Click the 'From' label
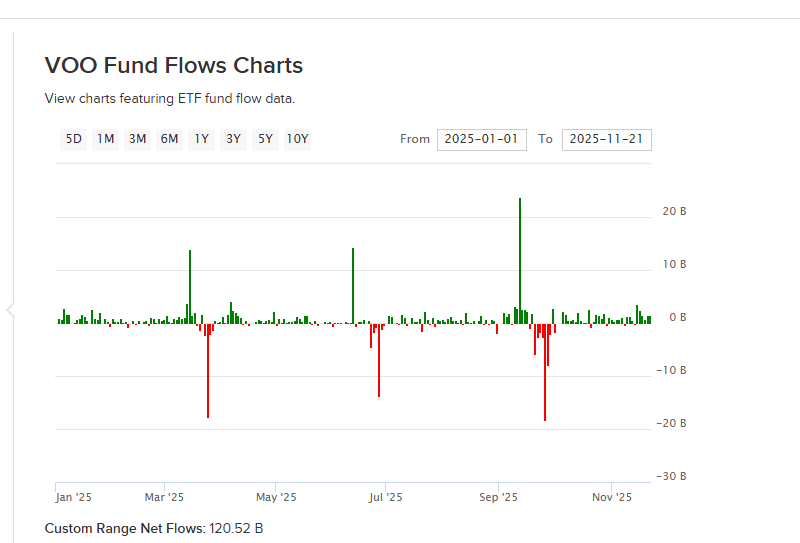This screenshot has width=800, height=543. click(415, 139)
